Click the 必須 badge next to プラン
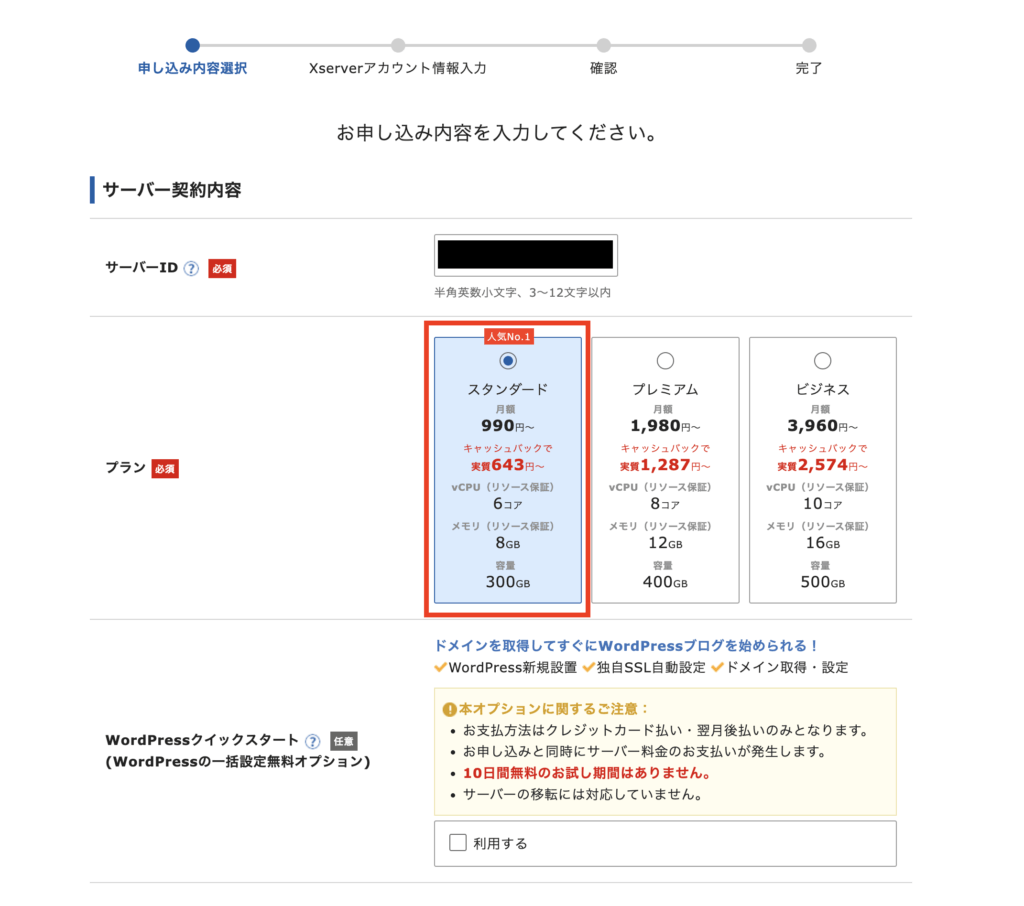1024x906 pixels. pyautogui.click(x=165, y=468)
